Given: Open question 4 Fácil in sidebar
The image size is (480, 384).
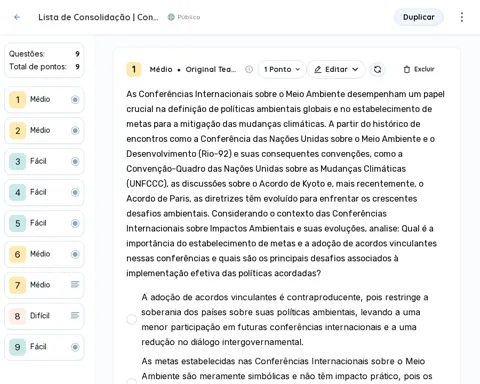Looking at the screenshot, I should 44,192.
